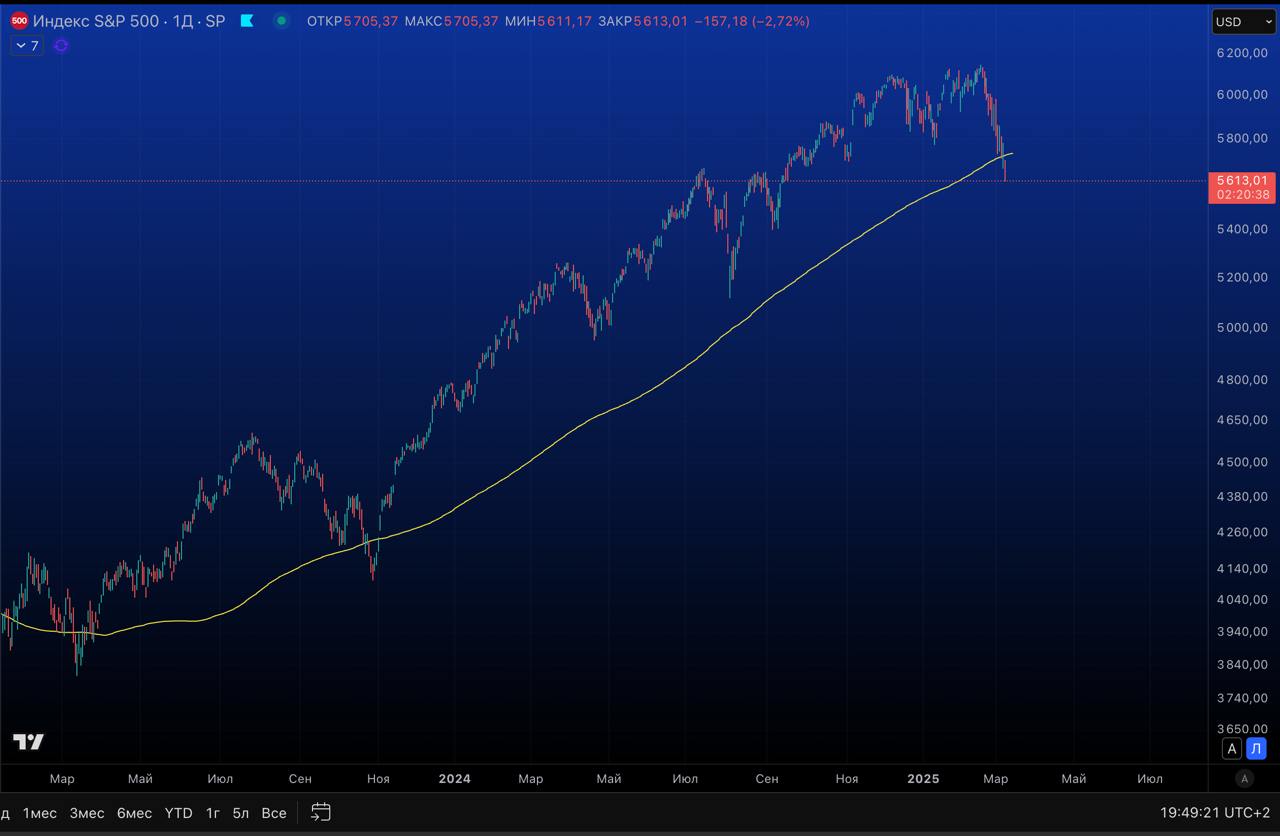
Task: Click the 4 500,00 price scale label
Action: point(1241,462)
